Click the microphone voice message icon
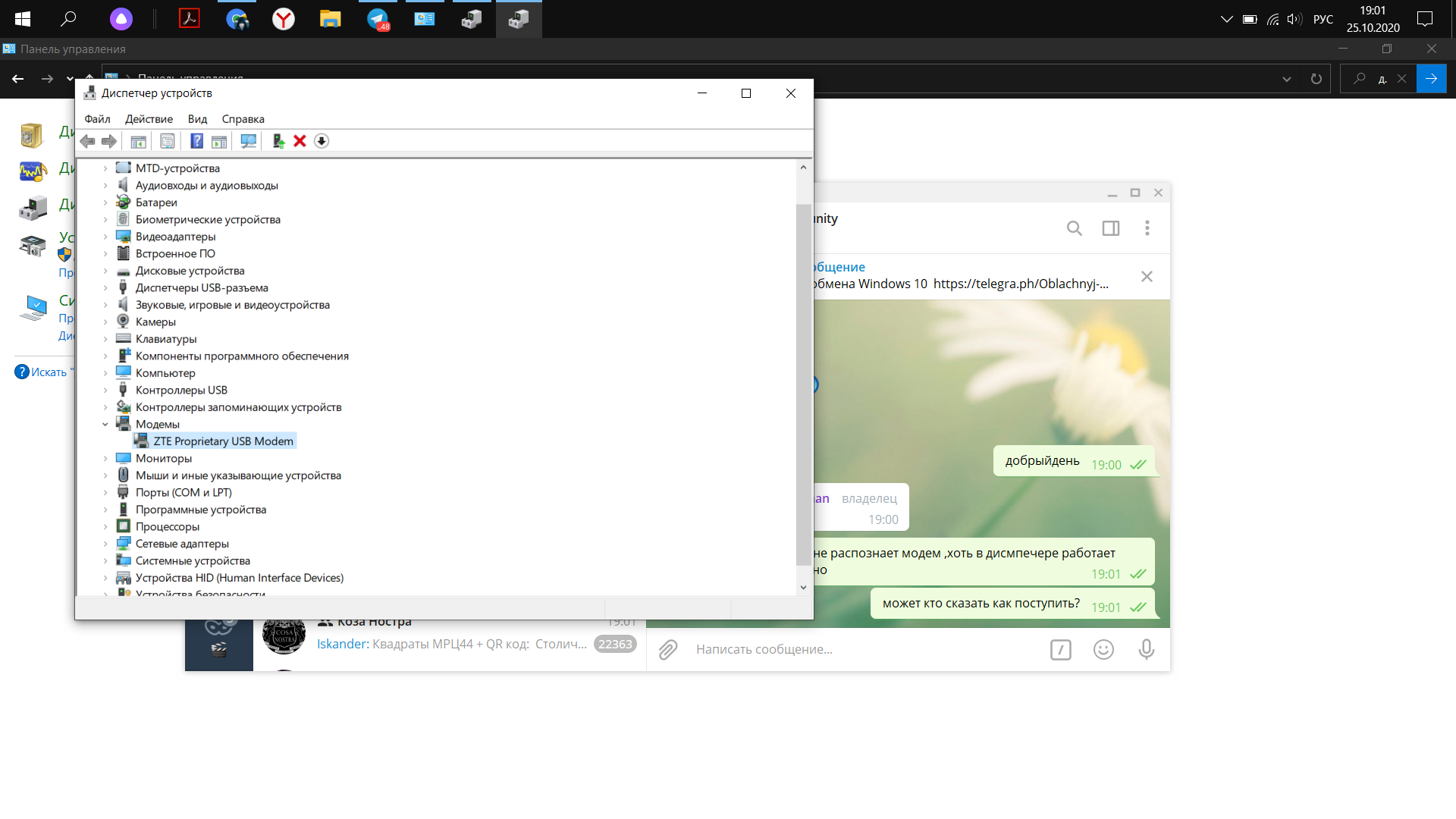 [1147, 650]
